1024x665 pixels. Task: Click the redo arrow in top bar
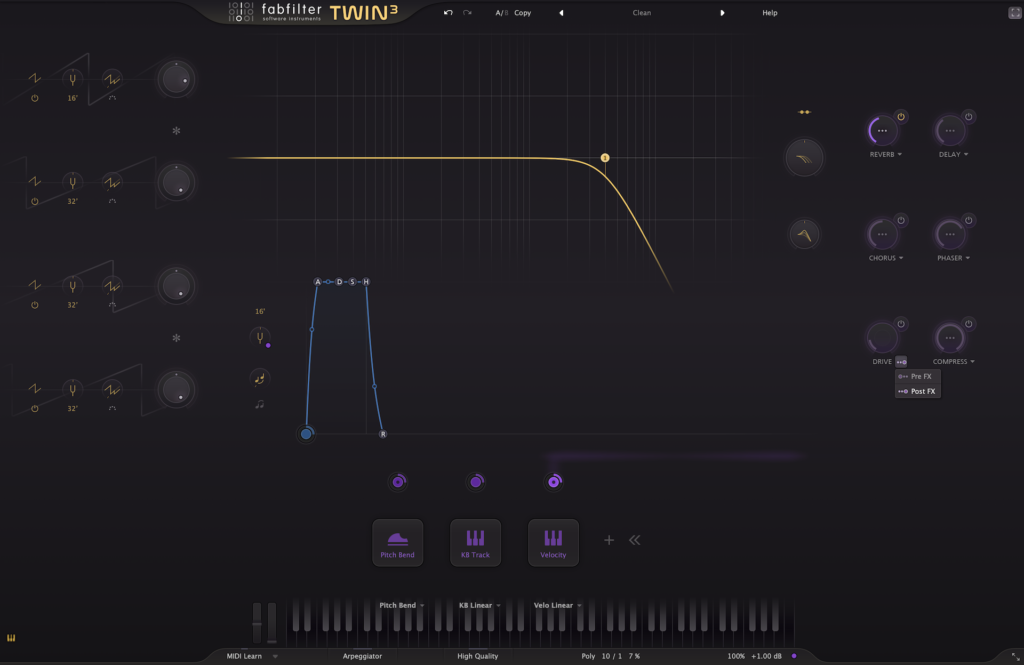point(467,13)
